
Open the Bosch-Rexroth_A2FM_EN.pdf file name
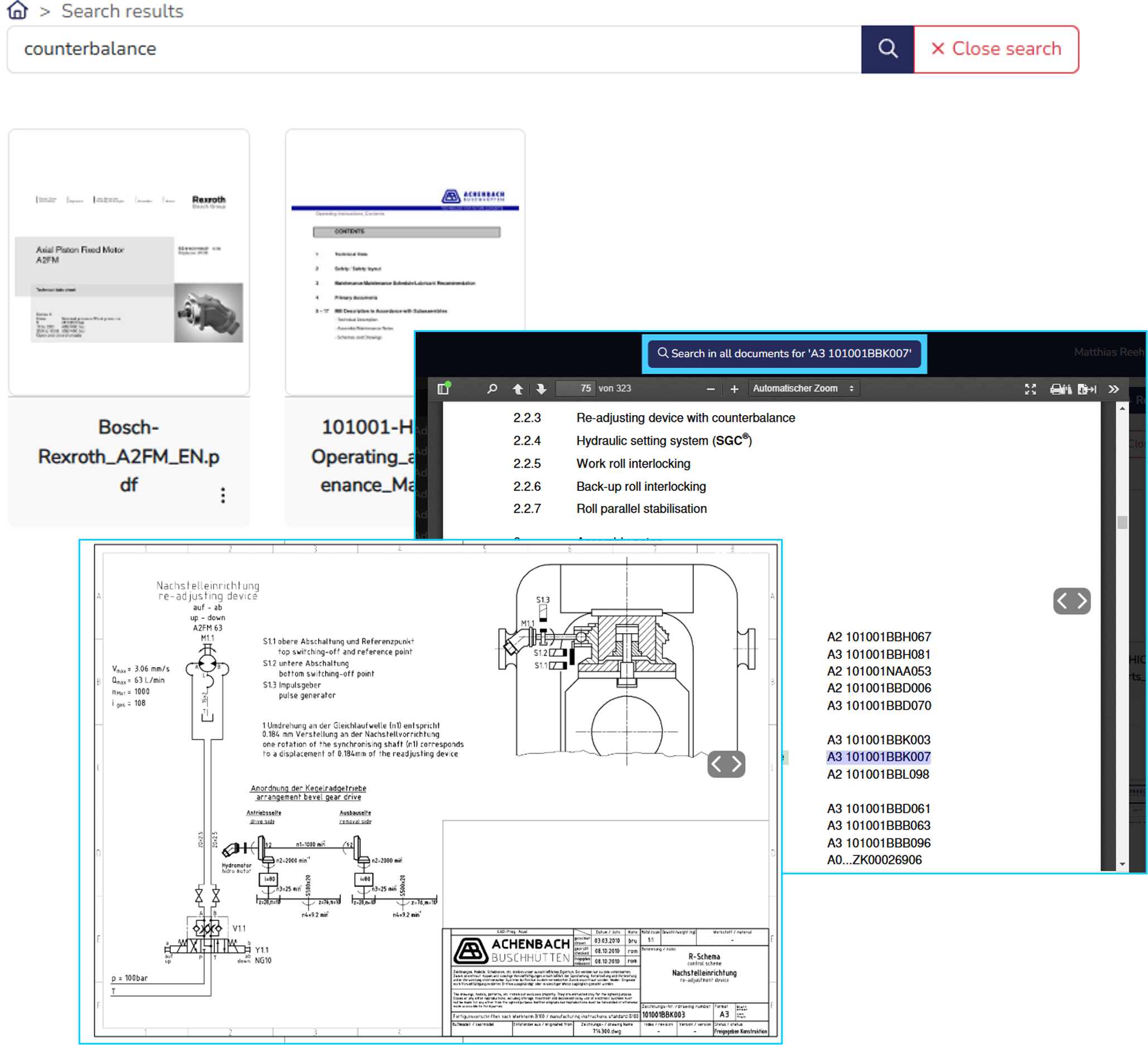[129, 456]
